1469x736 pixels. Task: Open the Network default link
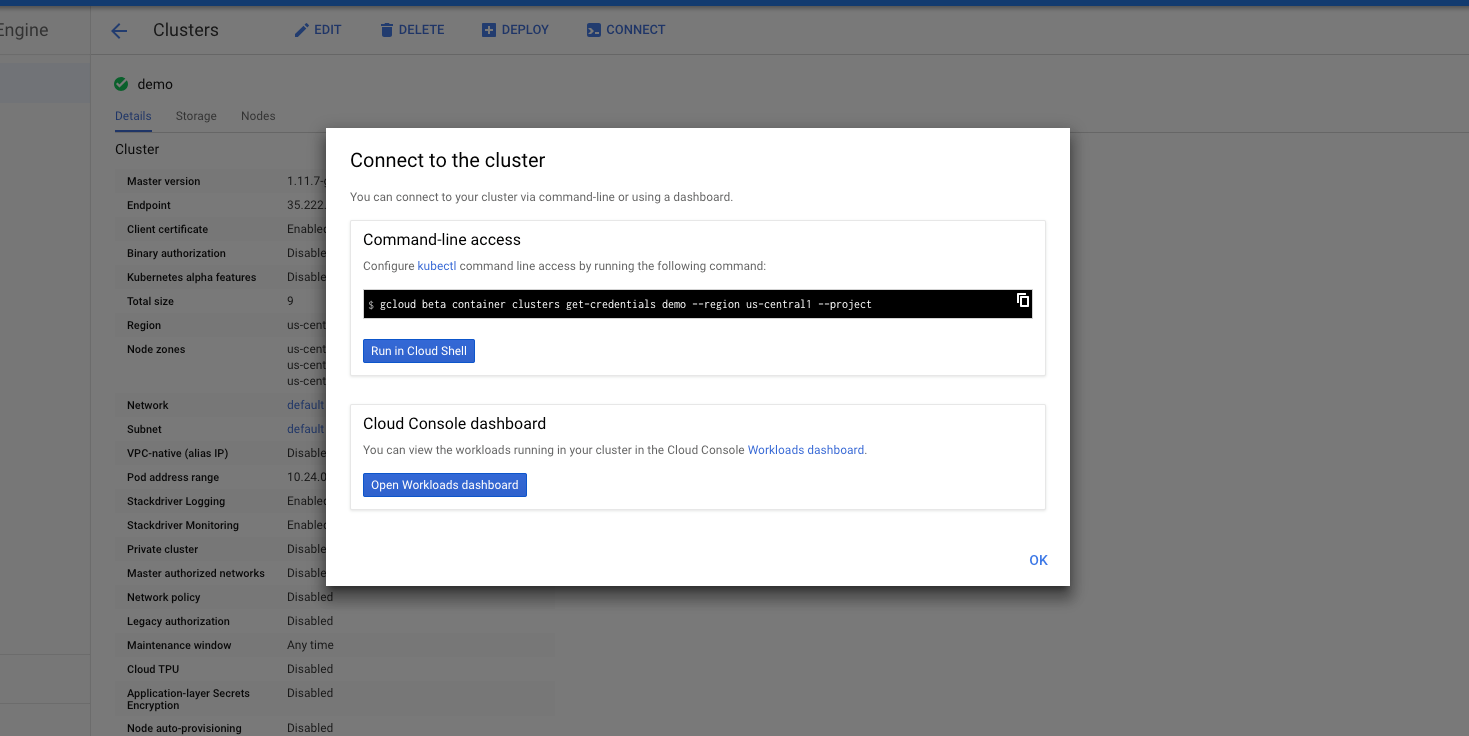click(305, 405)
